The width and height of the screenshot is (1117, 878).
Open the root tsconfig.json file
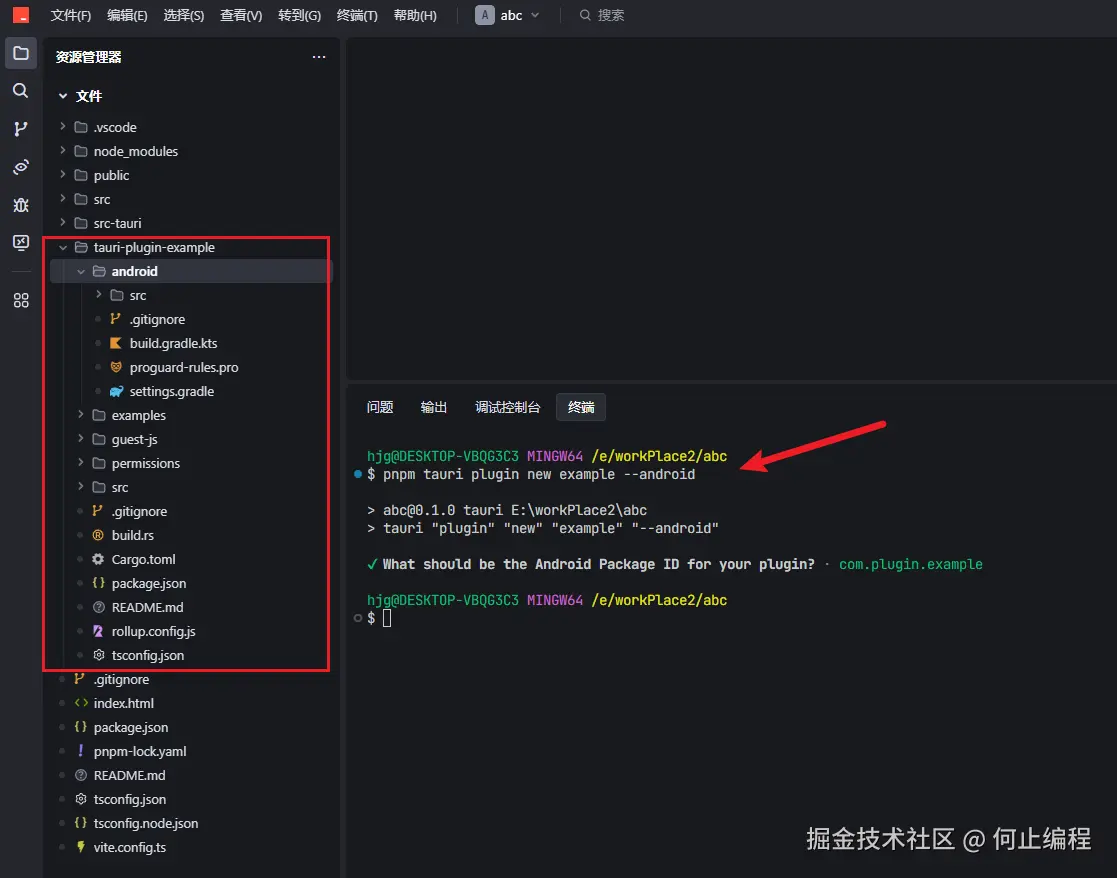click(x=130, y=799)
